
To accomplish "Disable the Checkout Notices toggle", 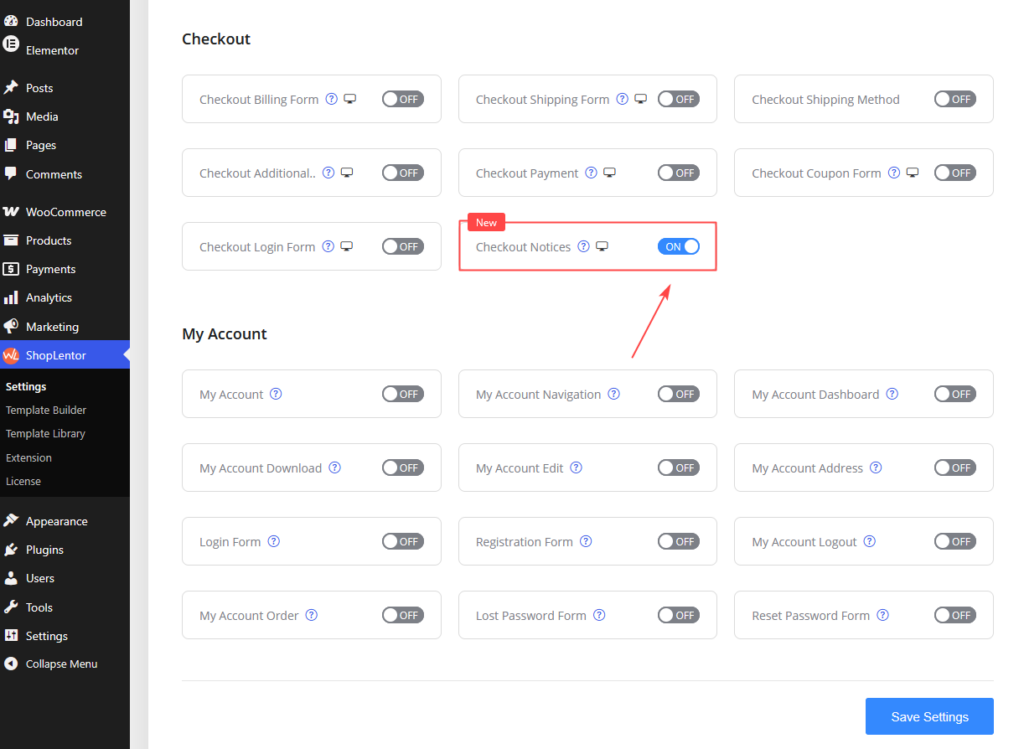I will pos(679,247).
